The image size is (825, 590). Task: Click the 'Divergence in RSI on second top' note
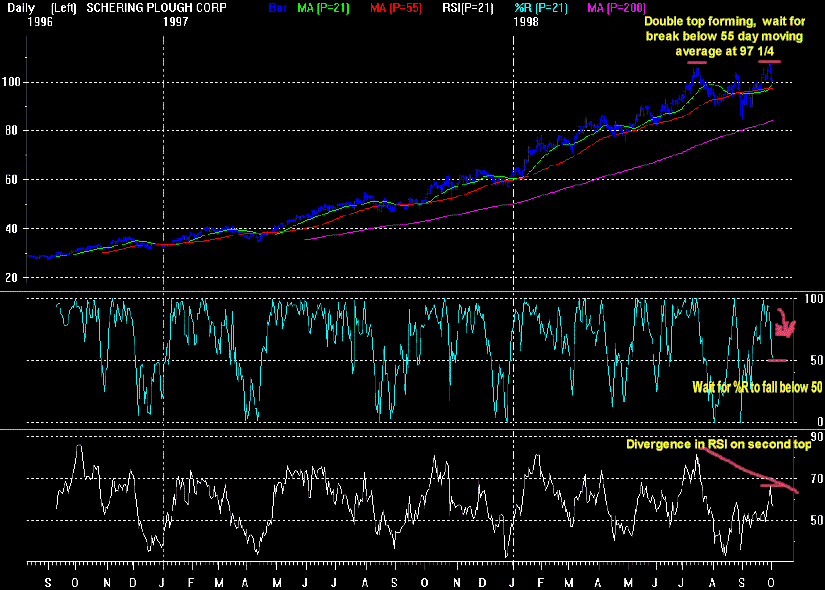(719, 444)
